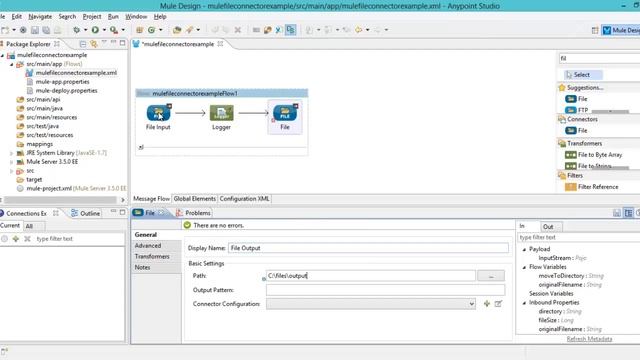Select the File Input node in flow

click(x=158, y=113)
